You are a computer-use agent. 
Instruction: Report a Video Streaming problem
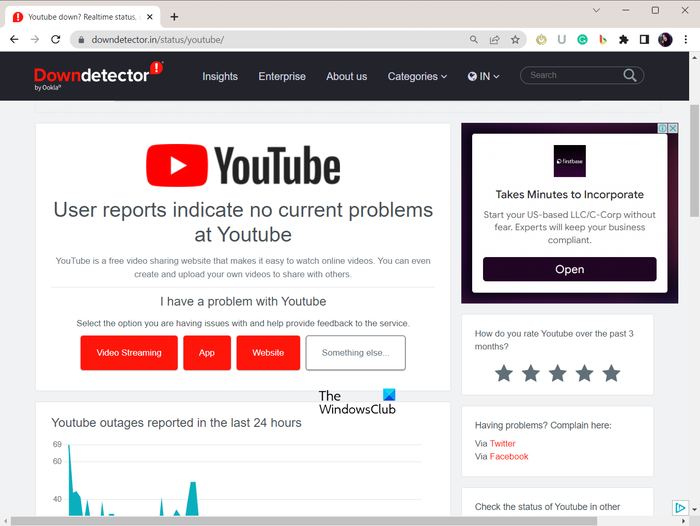(x=129, y=353)
